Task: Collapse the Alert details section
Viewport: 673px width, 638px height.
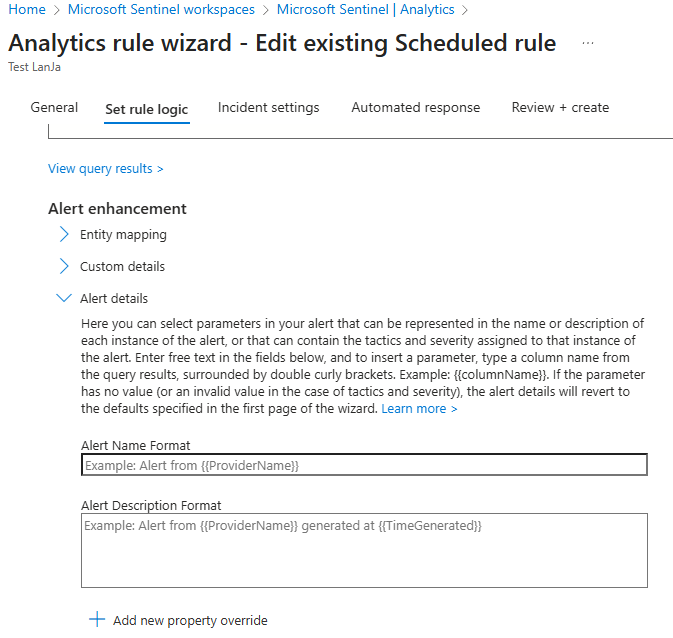Action: tap(64, 298)
